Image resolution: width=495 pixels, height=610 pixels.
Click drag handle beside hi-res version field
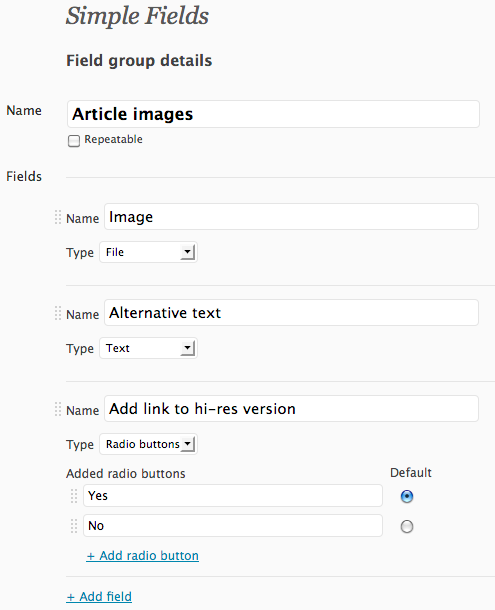pyautogui.click(x=58, y=409)
